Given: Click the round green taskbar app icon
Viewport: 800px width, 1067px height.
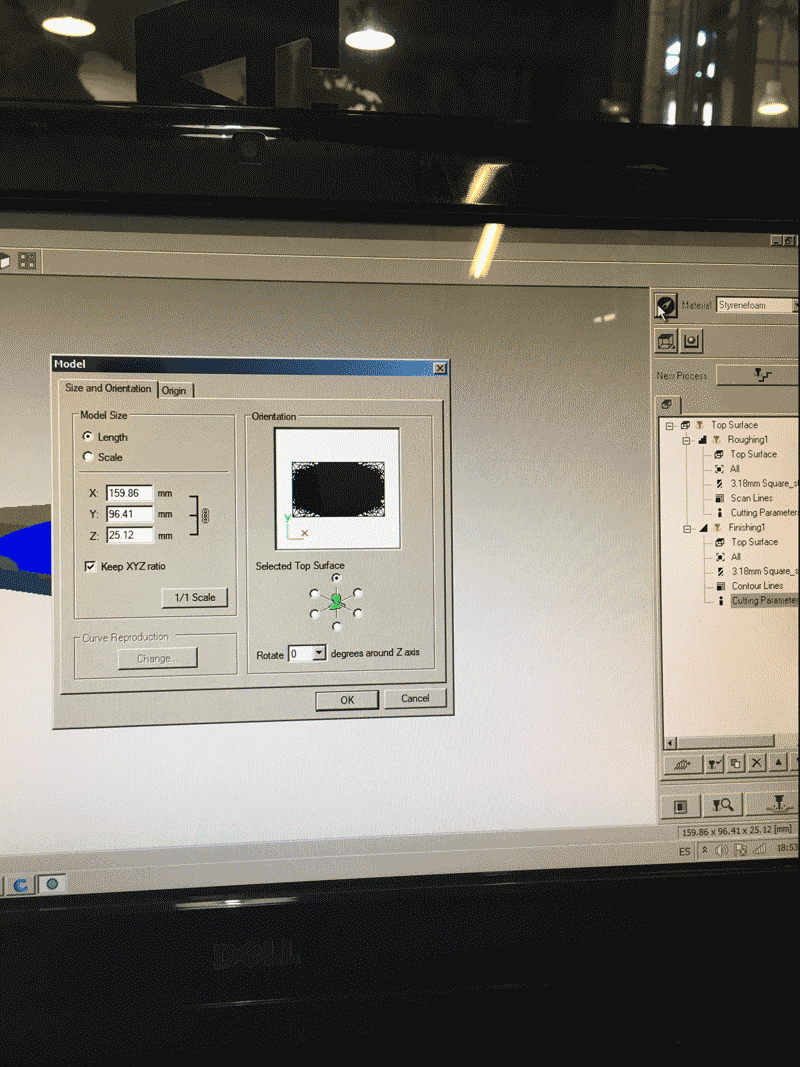Looking at the screenshot, I should coord(51,883).
